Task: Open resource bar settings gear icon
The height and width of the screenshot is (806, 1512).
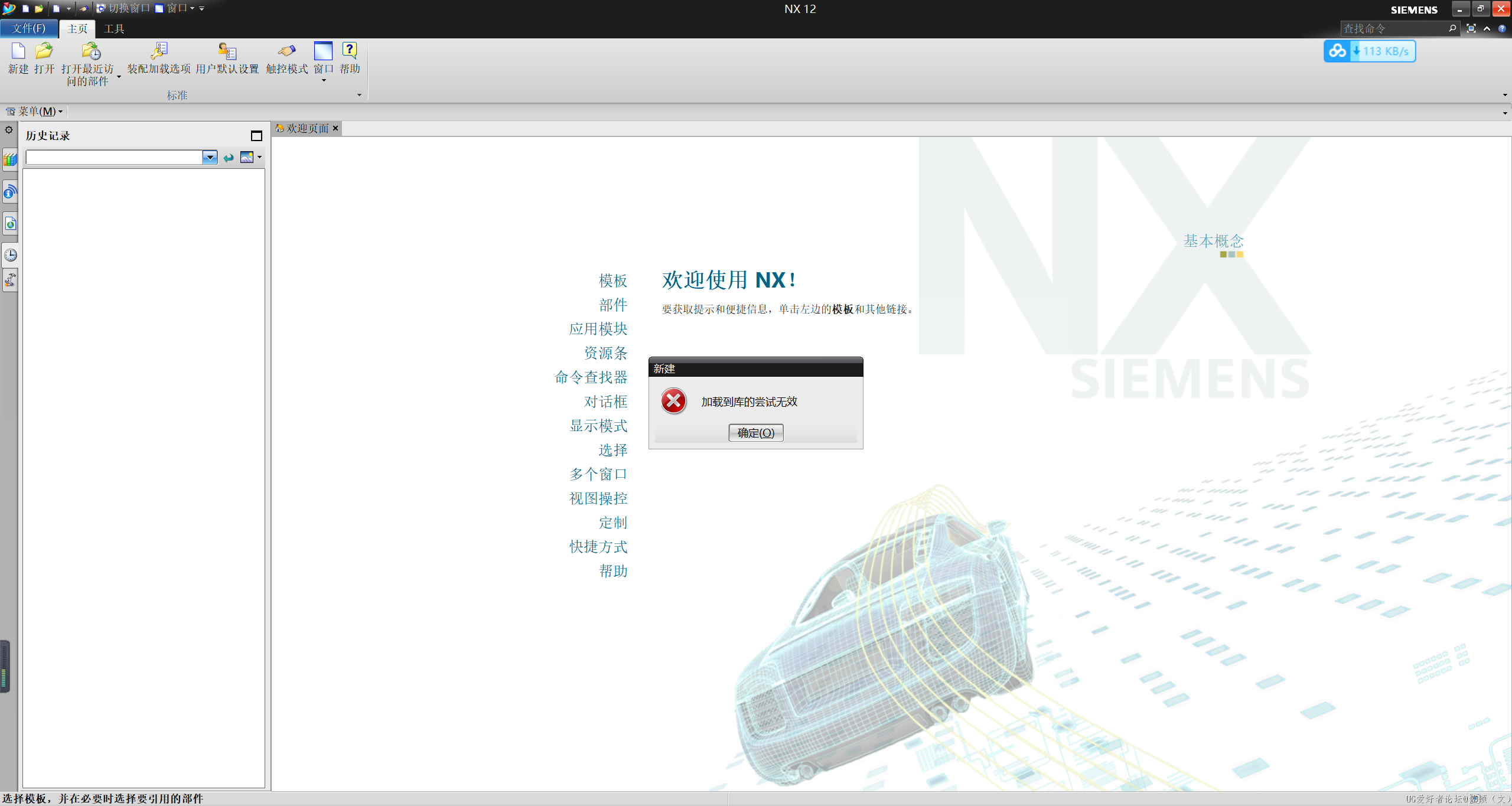Action: 9,130
